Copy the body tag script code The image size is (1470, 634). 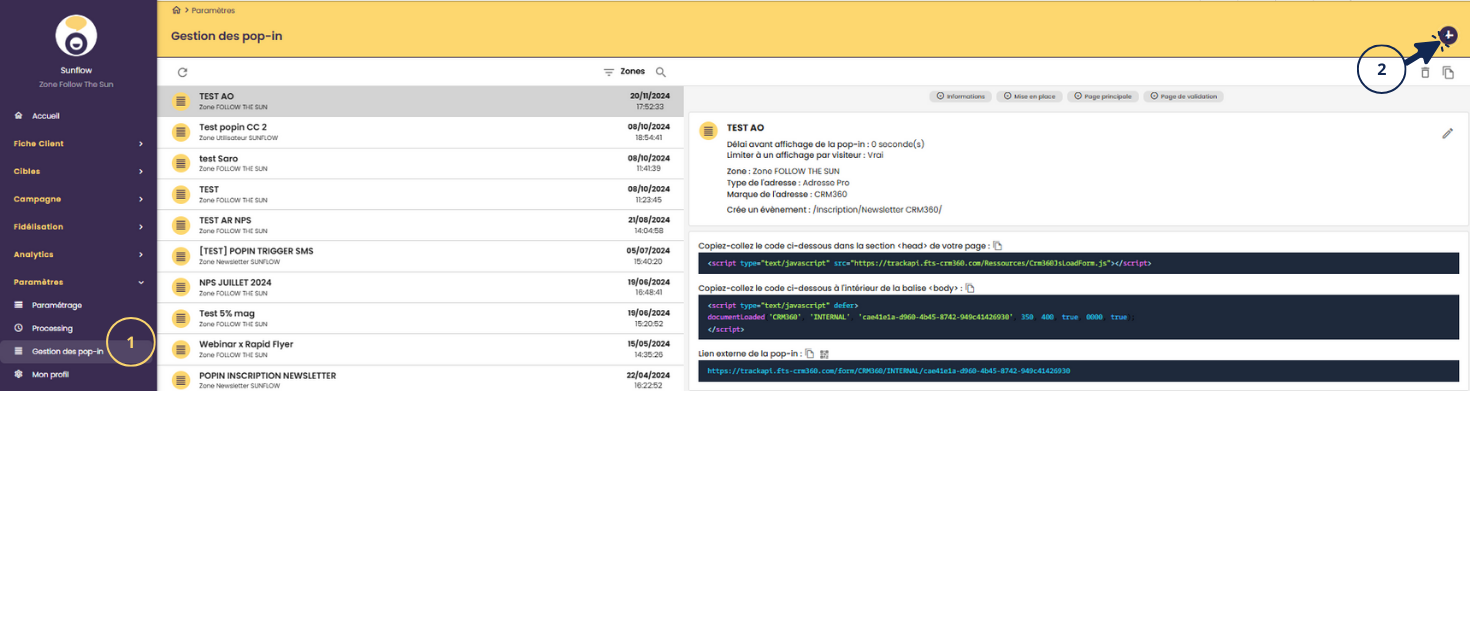point(969,288)
